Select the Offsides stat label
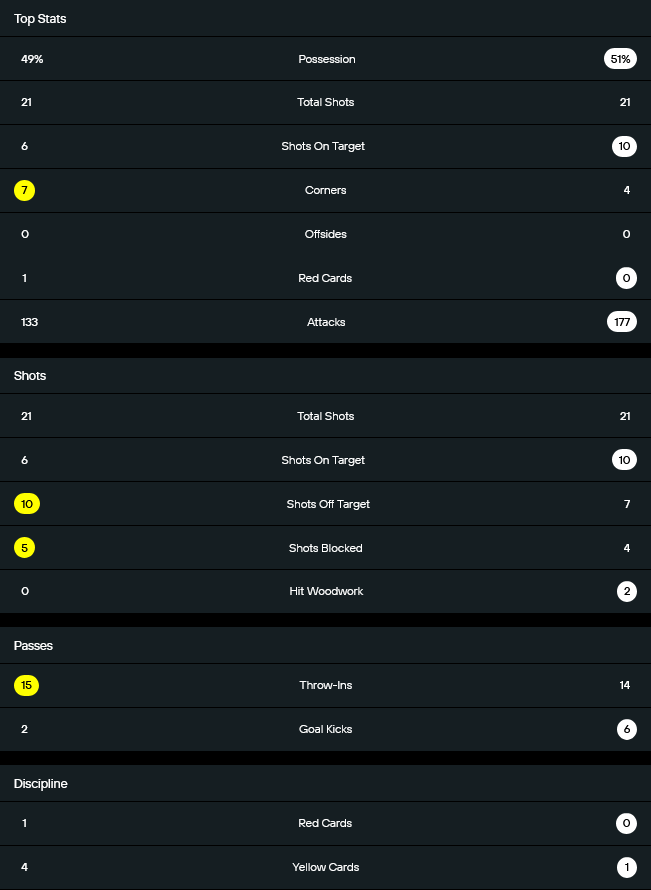651x890 pixels. pyautogui.click(x=326, y=234)
